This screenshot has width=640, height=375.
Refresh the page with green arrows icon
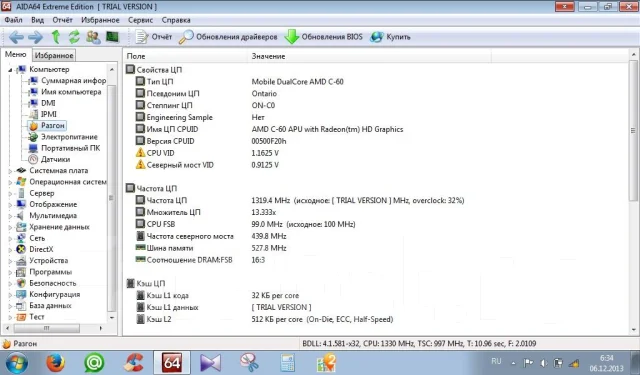click(74, 37)
